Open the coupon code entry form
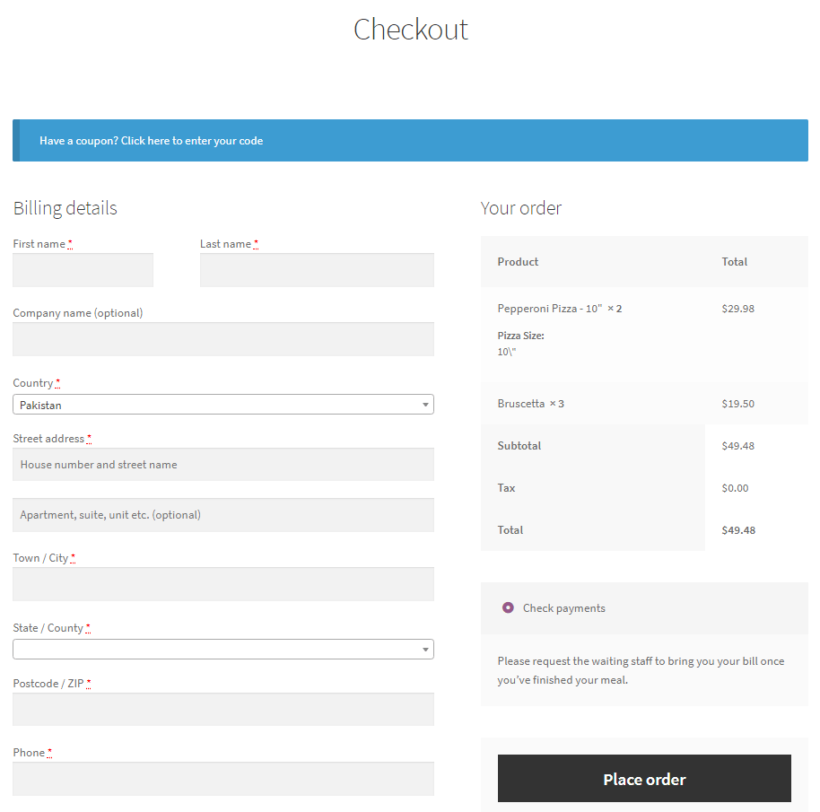Image resolution: width=820 pixels, height=812 pixels. (150, 140)
